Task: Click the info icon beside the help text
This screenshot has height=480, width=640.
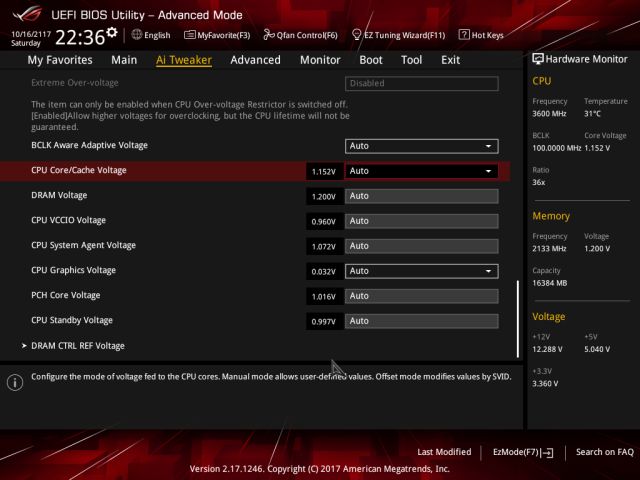Action: [x=15, y=382]
